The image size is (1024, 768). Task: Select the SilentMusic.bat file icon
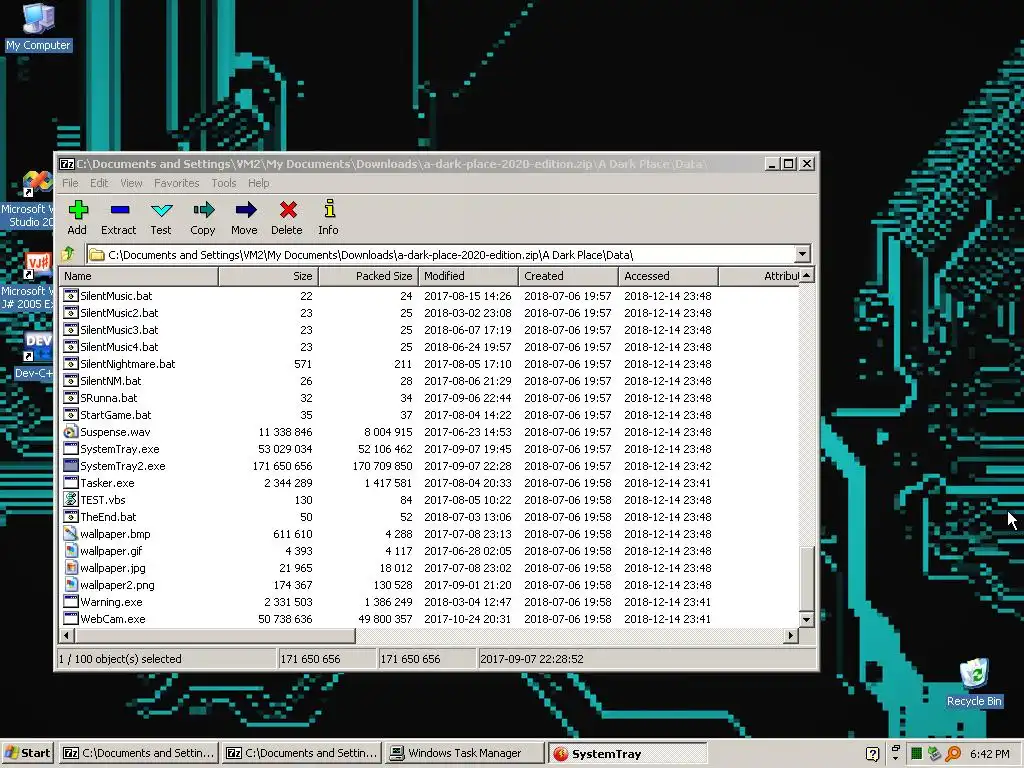(71, 296)
